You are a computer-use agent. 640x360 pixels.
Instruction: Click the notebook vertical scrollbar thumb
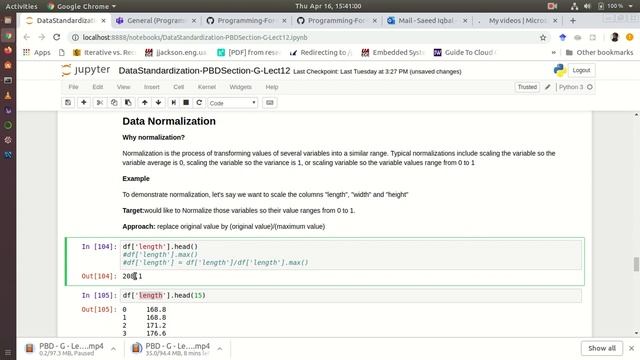[x=636, y=264]
